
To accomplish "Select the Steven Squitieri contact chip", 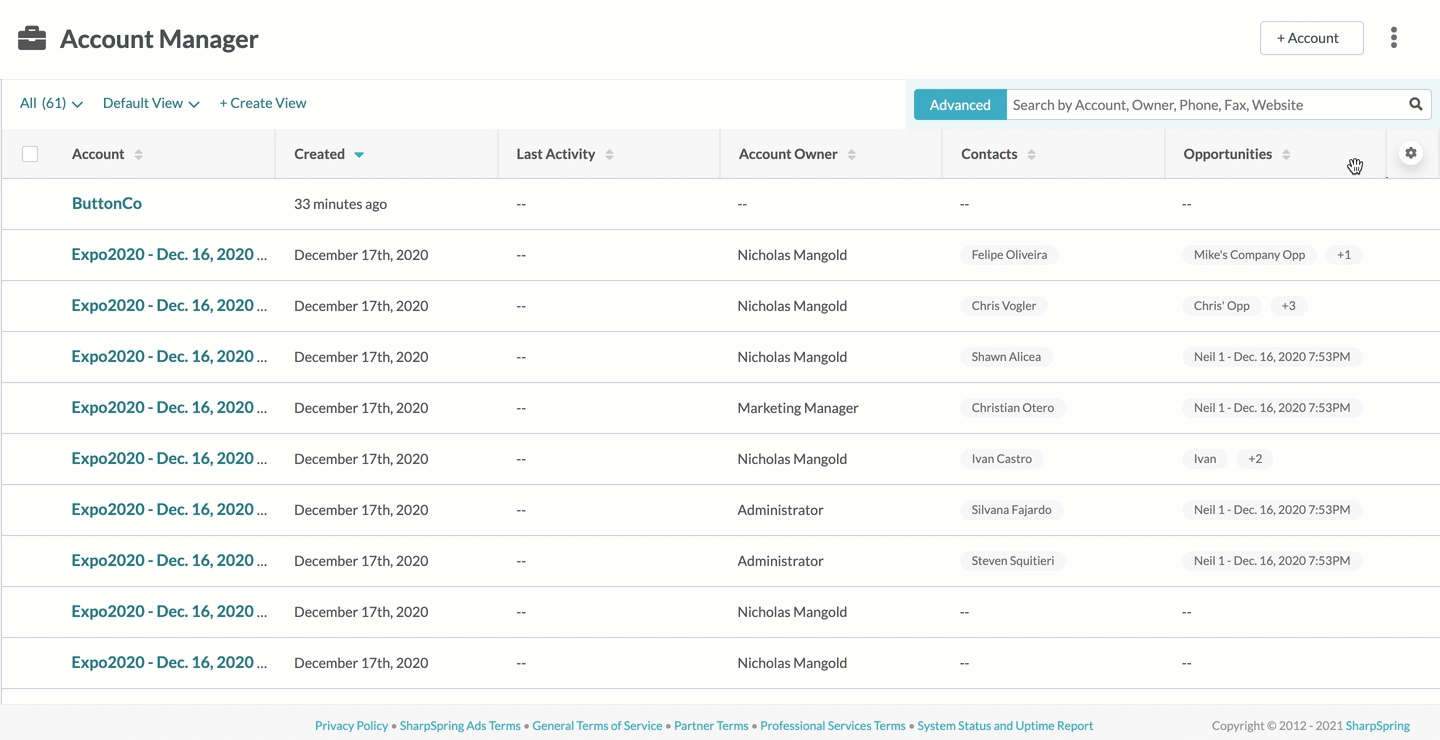I will pyautogui.click(x=1013, y=561).
